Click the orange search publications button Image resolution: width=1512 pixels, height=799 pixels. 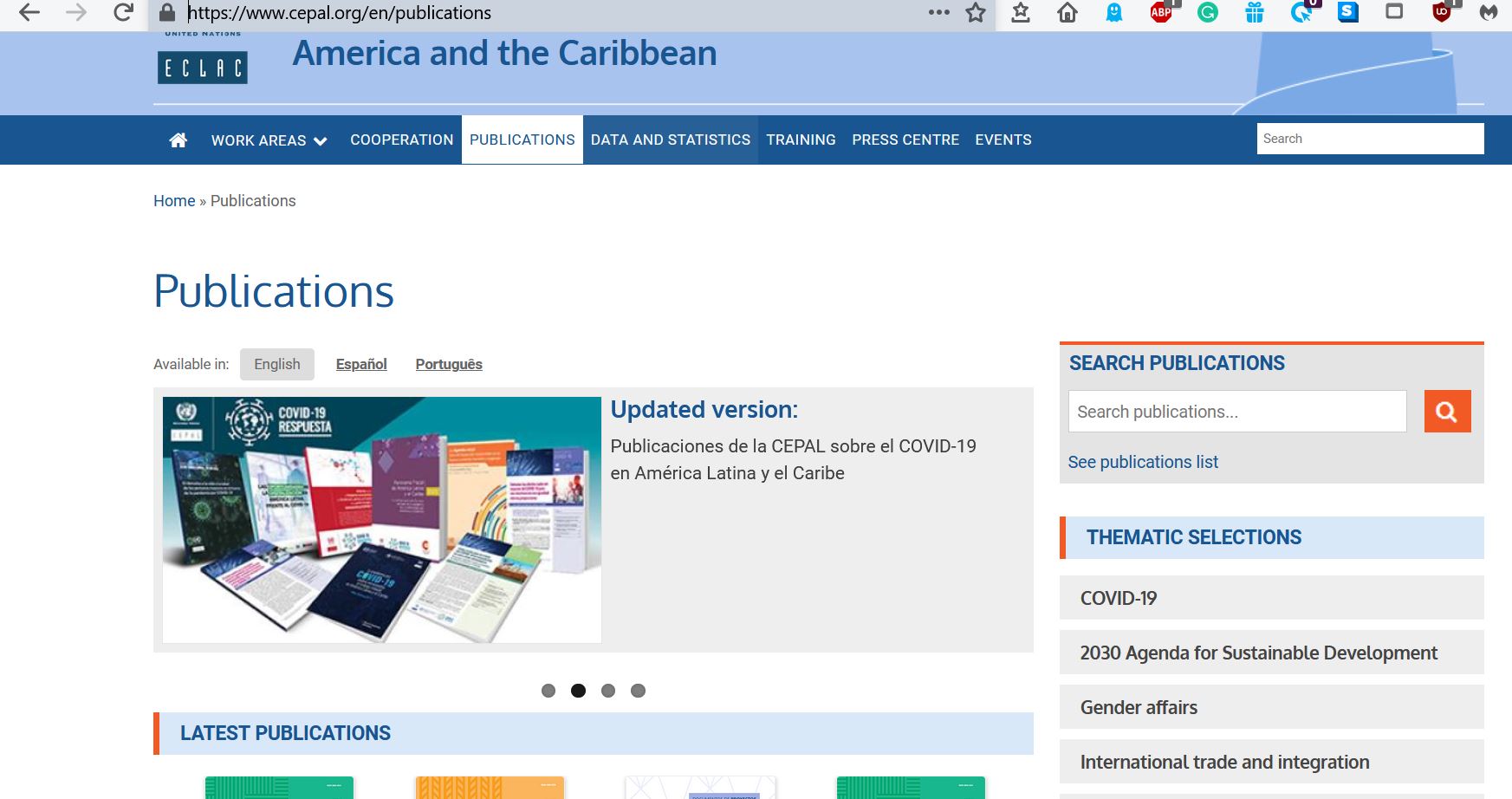(x=1447, y=412)
